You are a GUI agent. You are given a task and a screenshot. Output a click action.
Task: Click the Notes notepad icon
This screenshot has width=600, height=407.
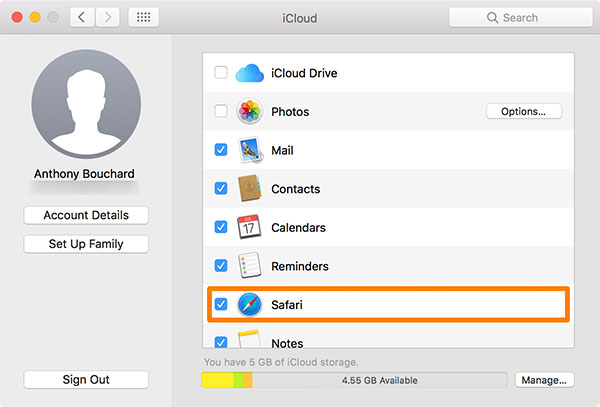pos(249,339)
